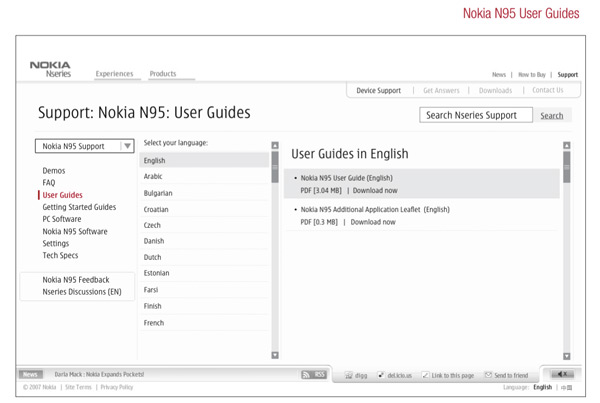
Task: Select Croatian in the language list
Action: (x=204, y=209)
